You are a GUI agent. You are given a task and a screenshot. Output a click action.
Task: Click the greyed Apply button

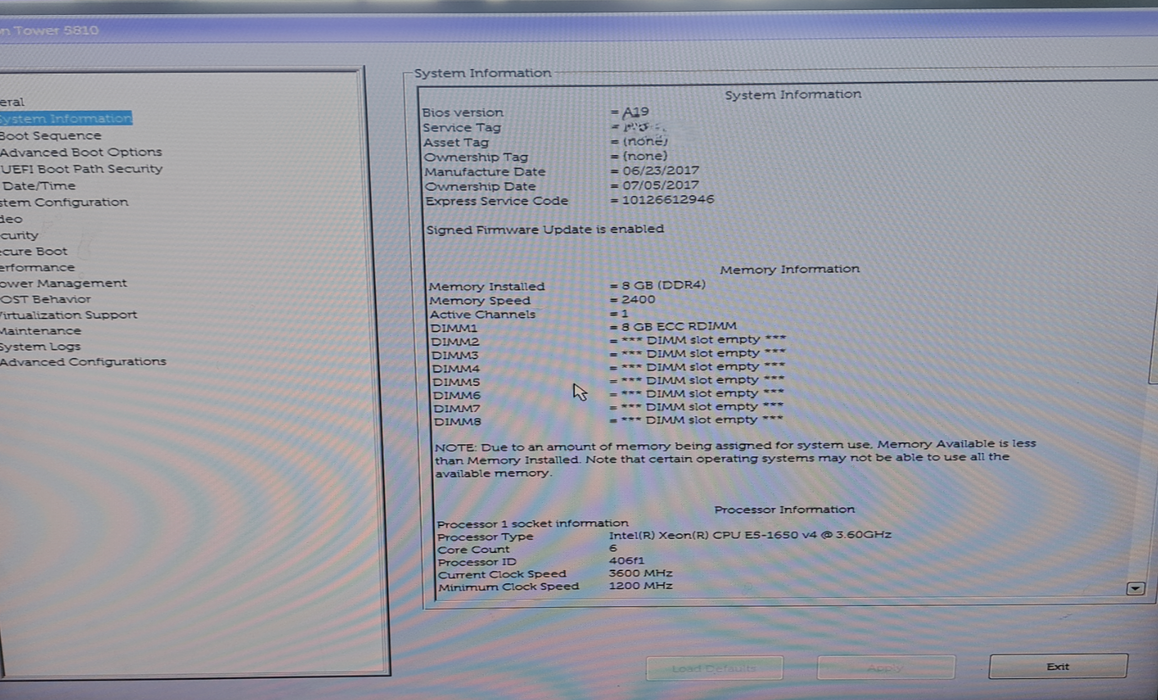click(885, 668)
